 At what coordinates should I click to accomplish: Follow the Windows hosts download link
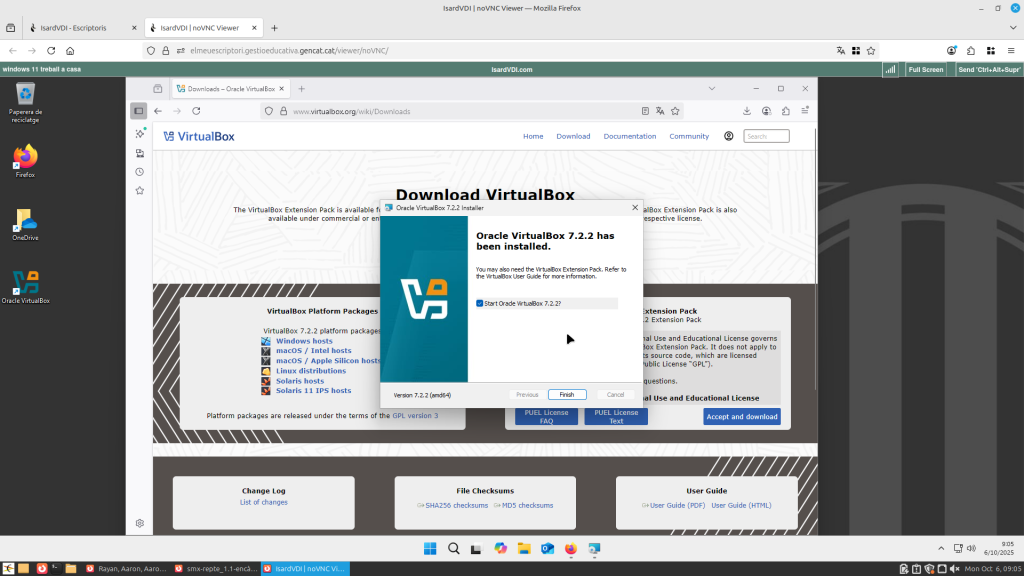[x=304, y=341]
